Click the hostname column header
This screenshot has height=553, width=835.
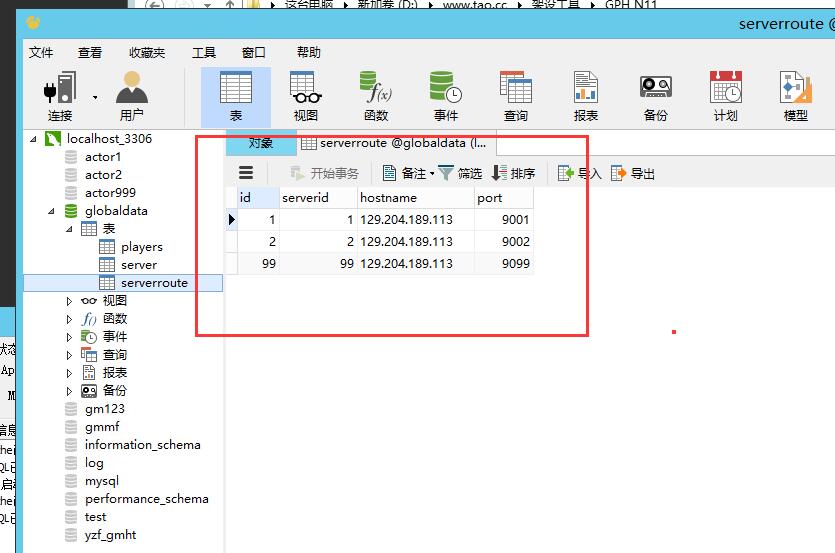[414, 197]
